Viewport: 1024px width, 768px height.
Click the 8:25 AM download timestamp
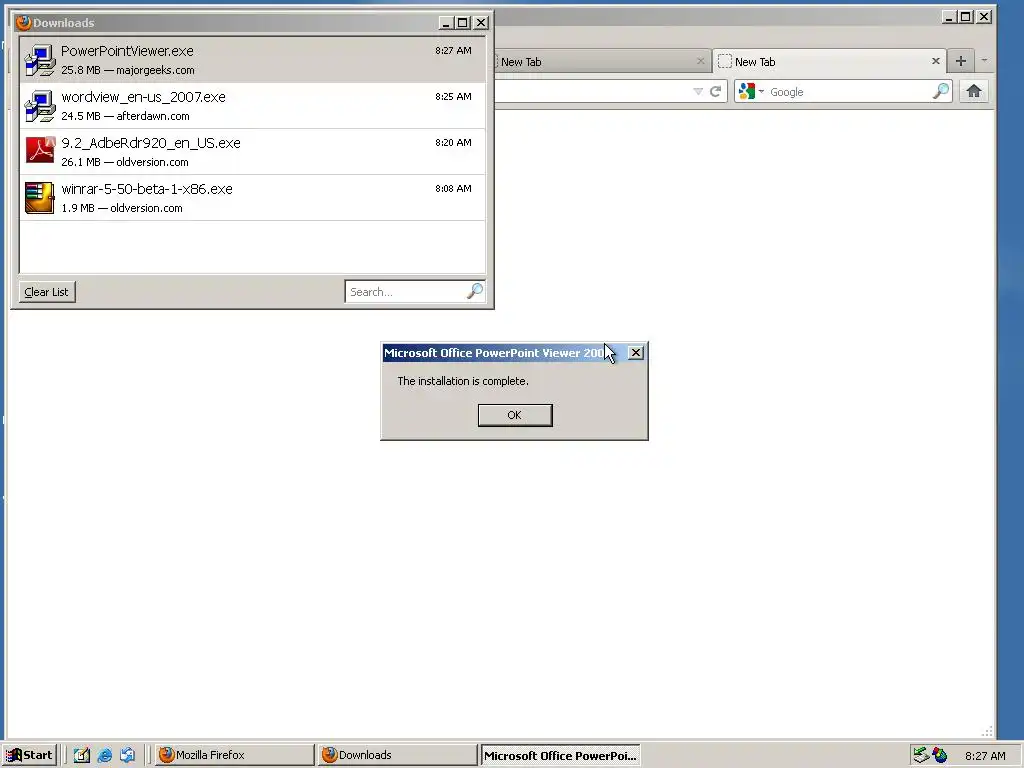click(x=453, y=96)
